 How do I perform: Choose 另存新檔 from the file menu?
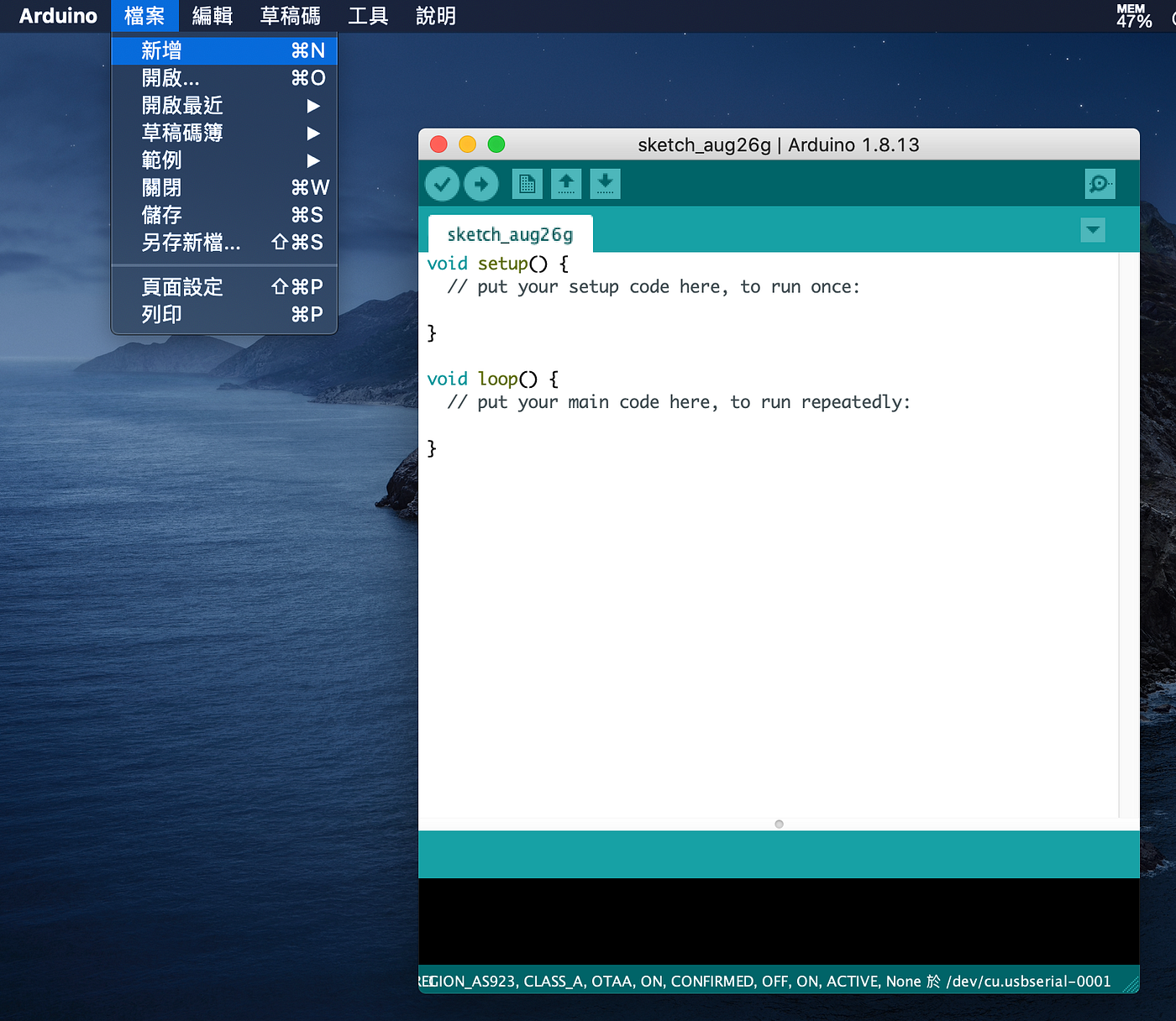[191, 243]
